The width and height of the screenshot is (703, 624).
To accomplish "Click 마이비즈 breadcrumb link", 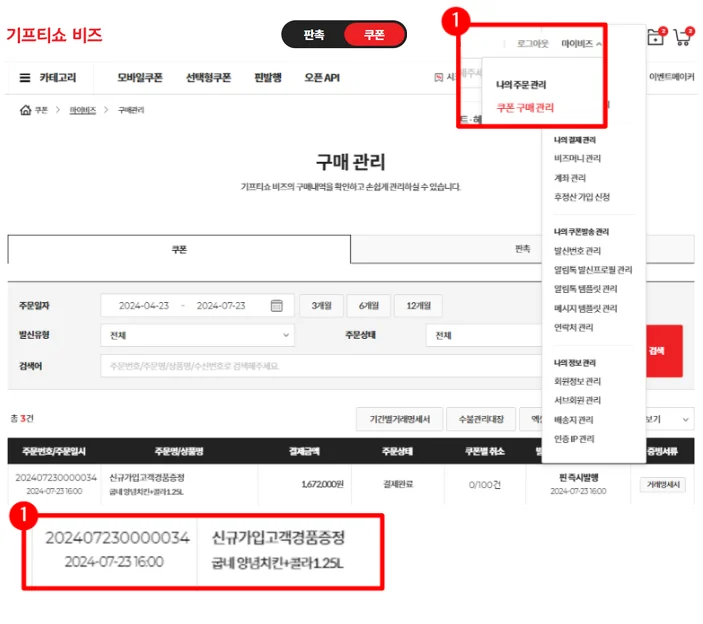I will (x=82, y=110).
